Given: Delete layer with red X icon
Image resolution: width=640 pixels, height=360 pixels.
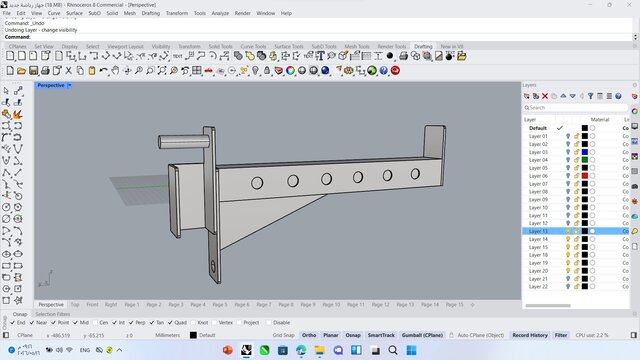Looking at the screenshot, I should [x=545, y=96].
